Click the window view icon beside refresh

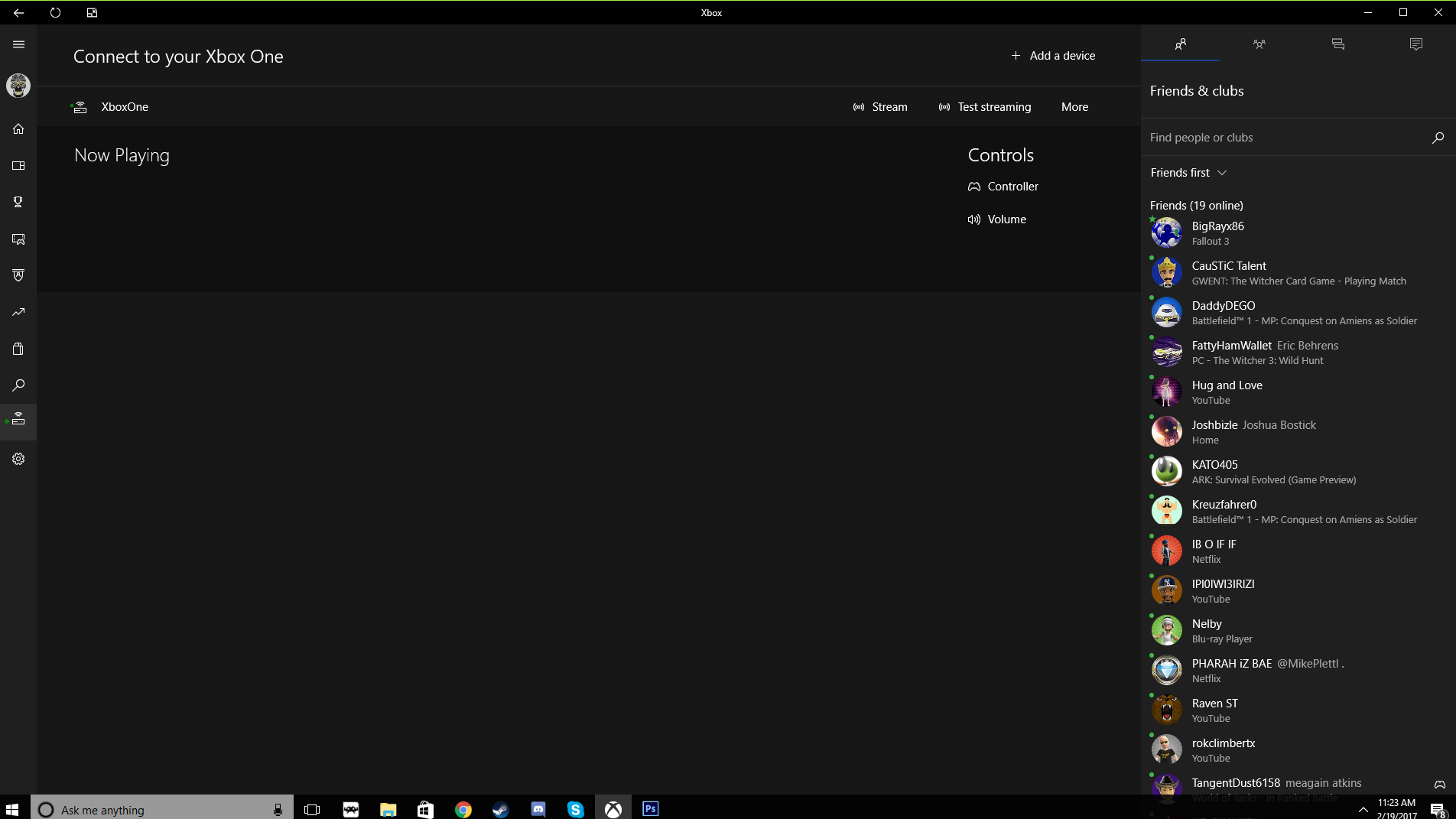[x=92, y=12]
